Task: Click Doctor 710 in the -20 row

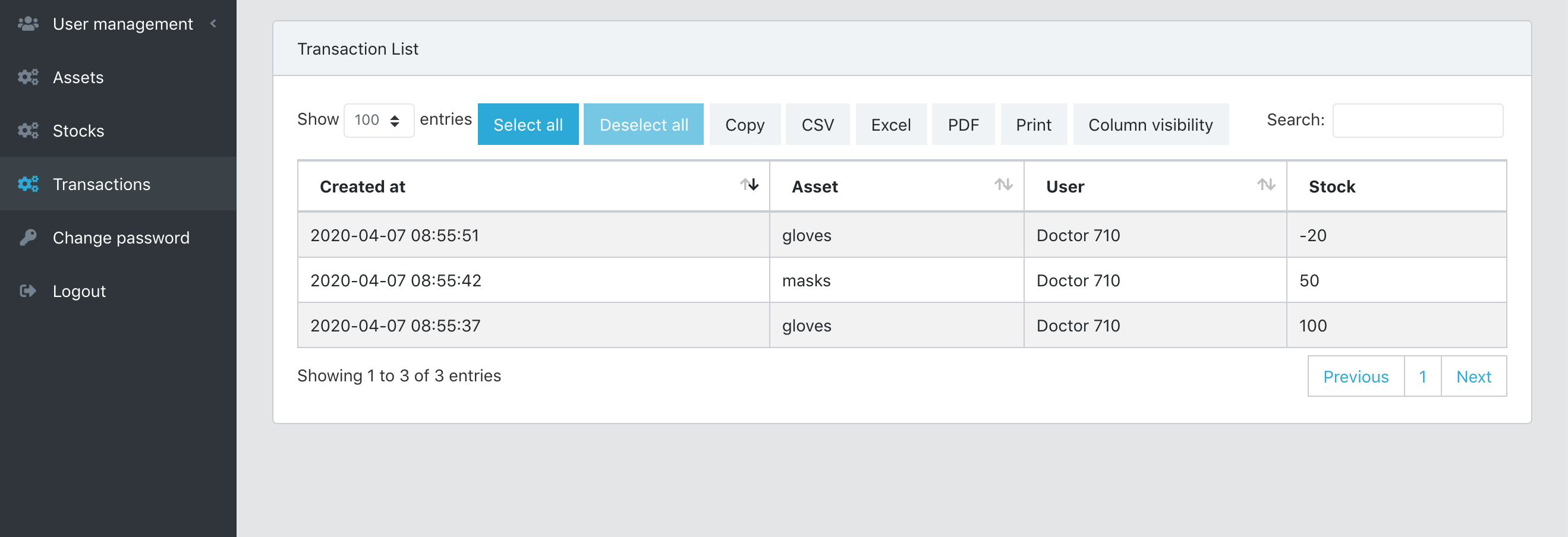Action: [1155, 235]
